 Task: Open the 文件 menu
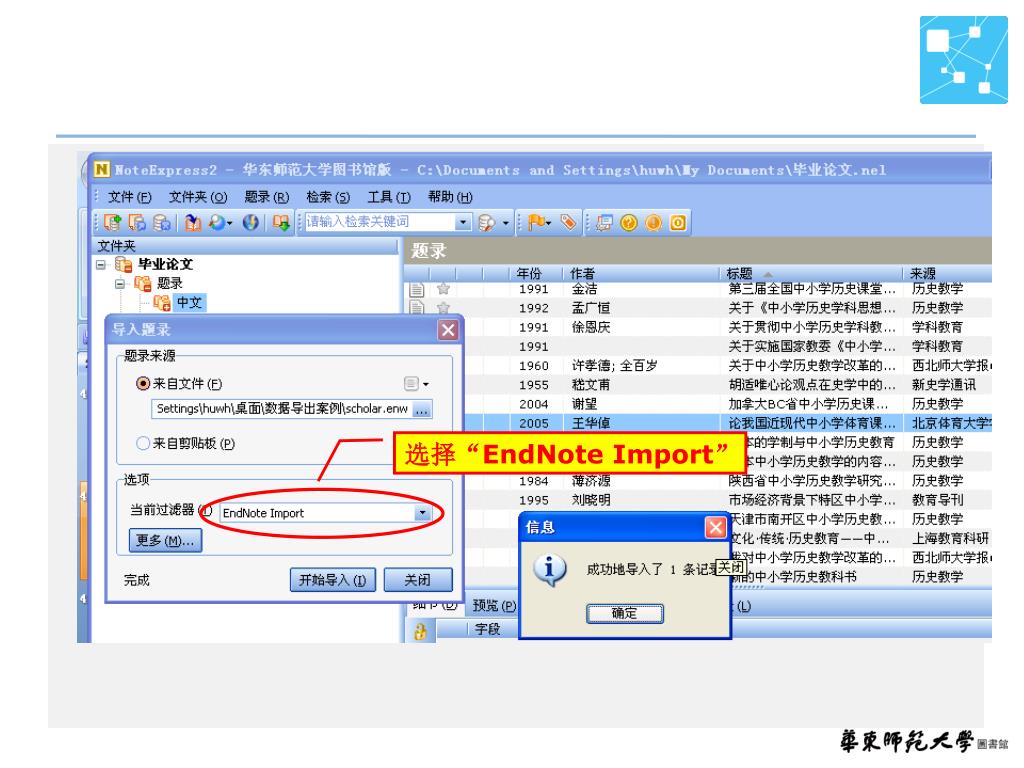(129, 197)
